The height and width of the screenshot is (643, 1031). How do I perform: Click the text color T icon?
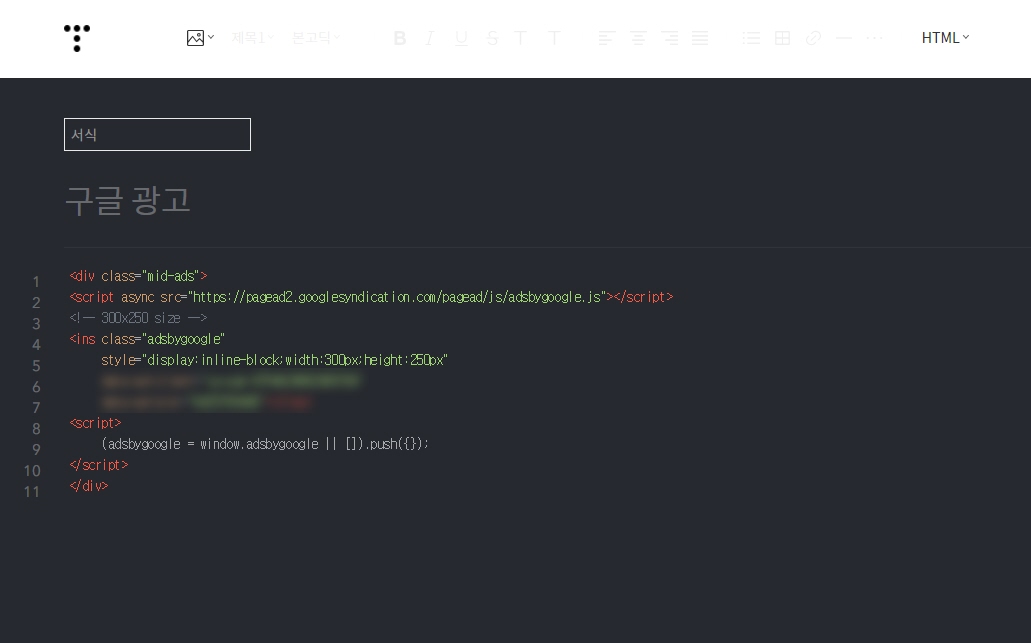tap(520, 38)
